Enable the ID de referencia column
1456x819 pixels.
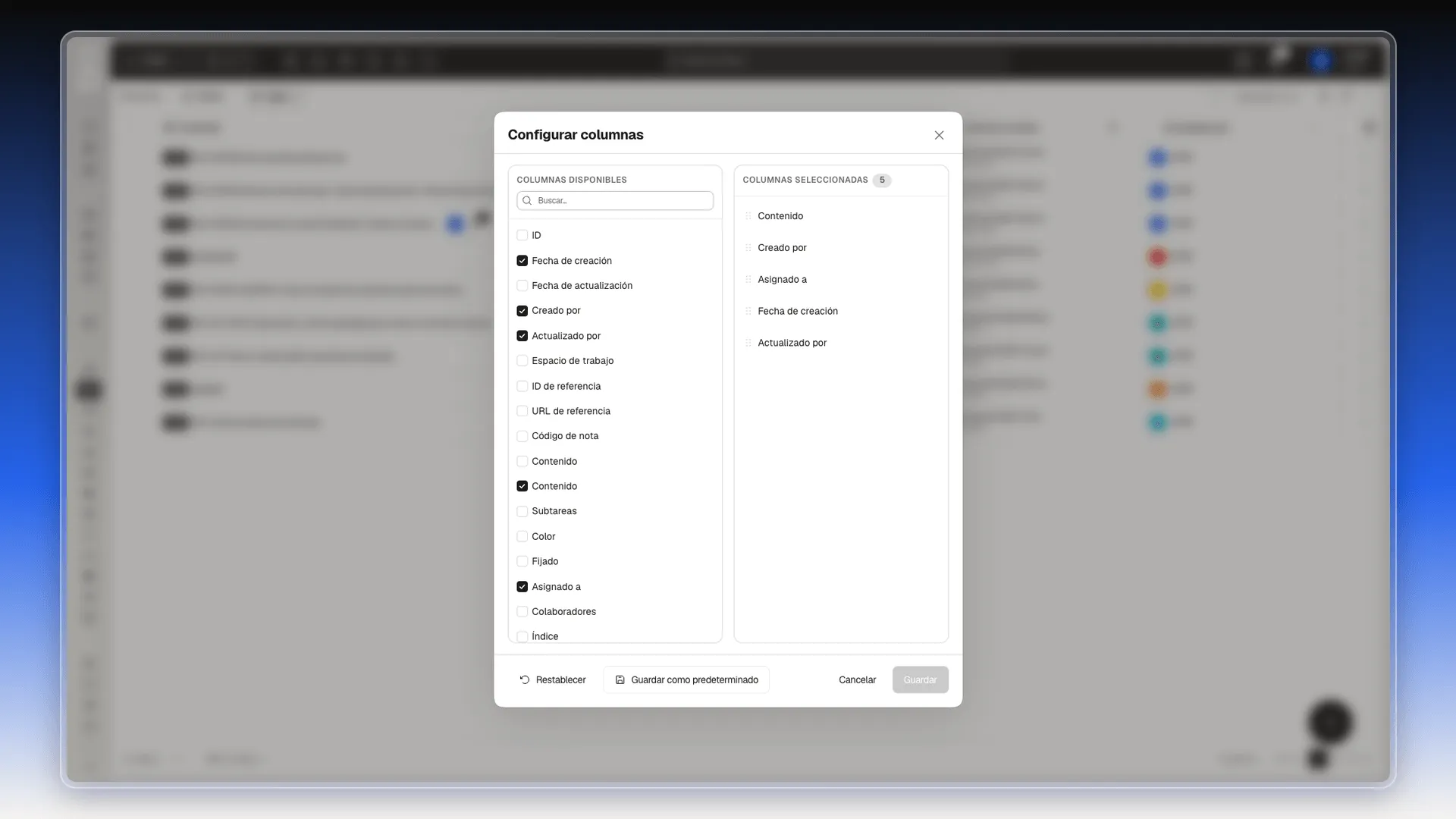pyautogui.click(x=522, y=387)
